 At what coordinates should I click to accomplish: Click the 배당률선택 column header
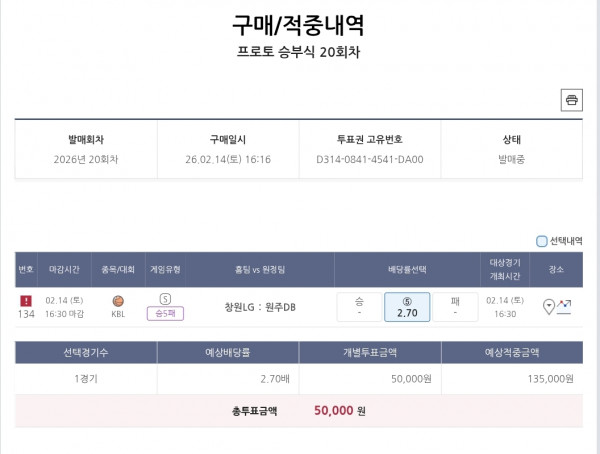click(x=406, y=269)
